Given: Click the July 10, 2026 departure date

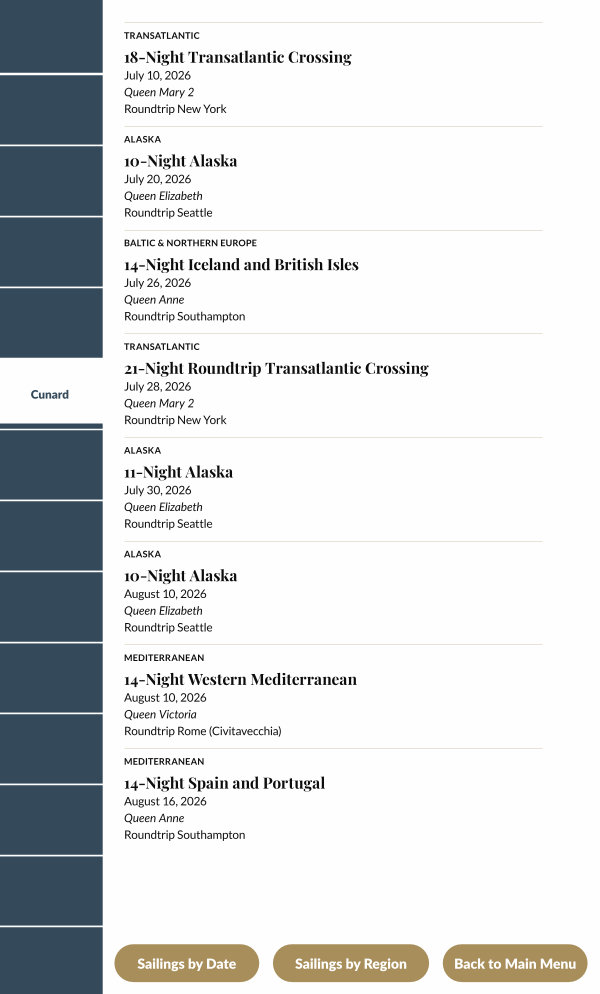Looking at the screenshot, I should click(157, 75).
